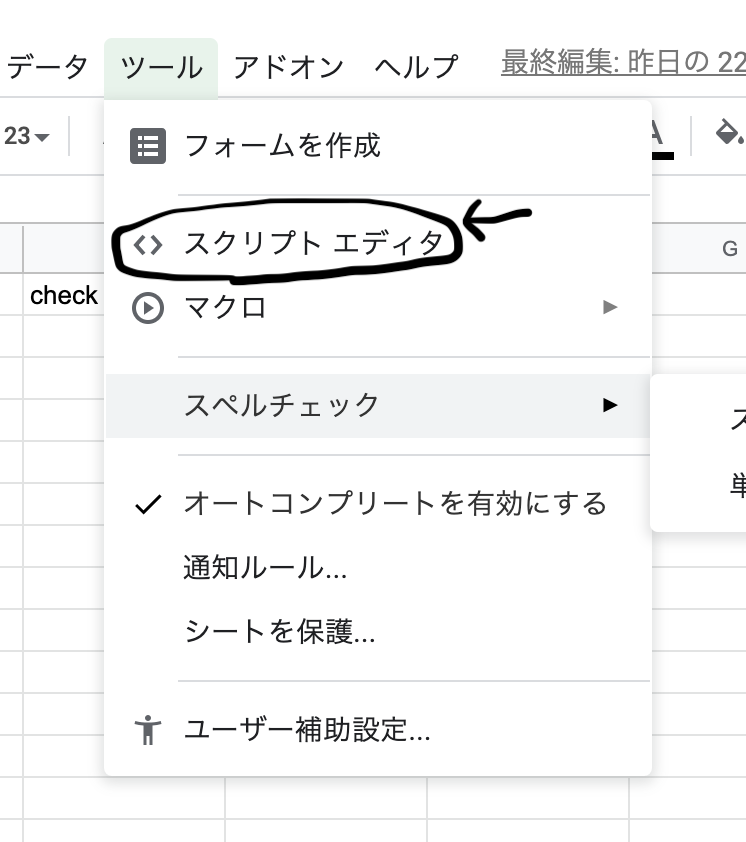
Task: Open the マクロ submenu item
Action: pos(378,308)
